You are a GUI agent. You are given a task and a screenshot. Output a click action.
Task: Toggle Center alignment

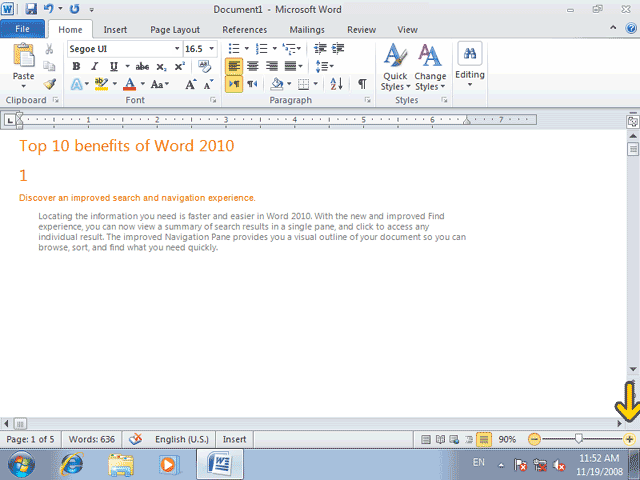(253, 66)
